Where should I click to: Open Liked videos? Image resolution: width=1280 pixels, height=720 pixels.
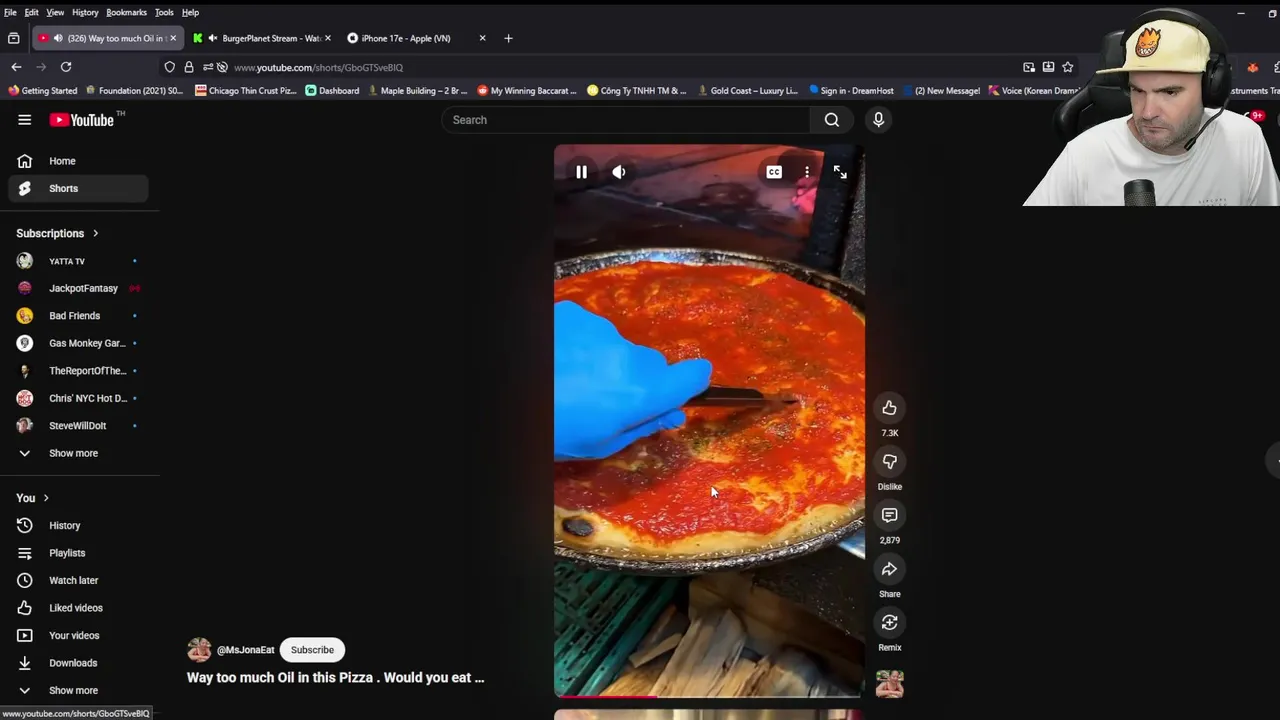point(78,608)
